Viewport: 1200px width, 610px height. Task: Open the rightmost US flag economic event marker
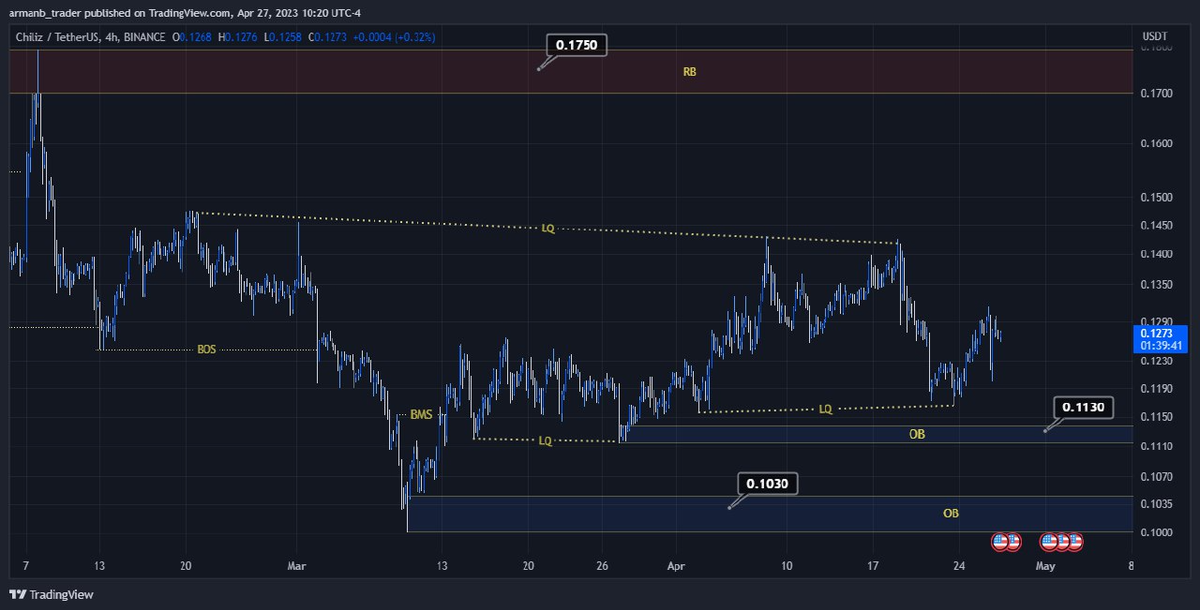coord(1074,541)
